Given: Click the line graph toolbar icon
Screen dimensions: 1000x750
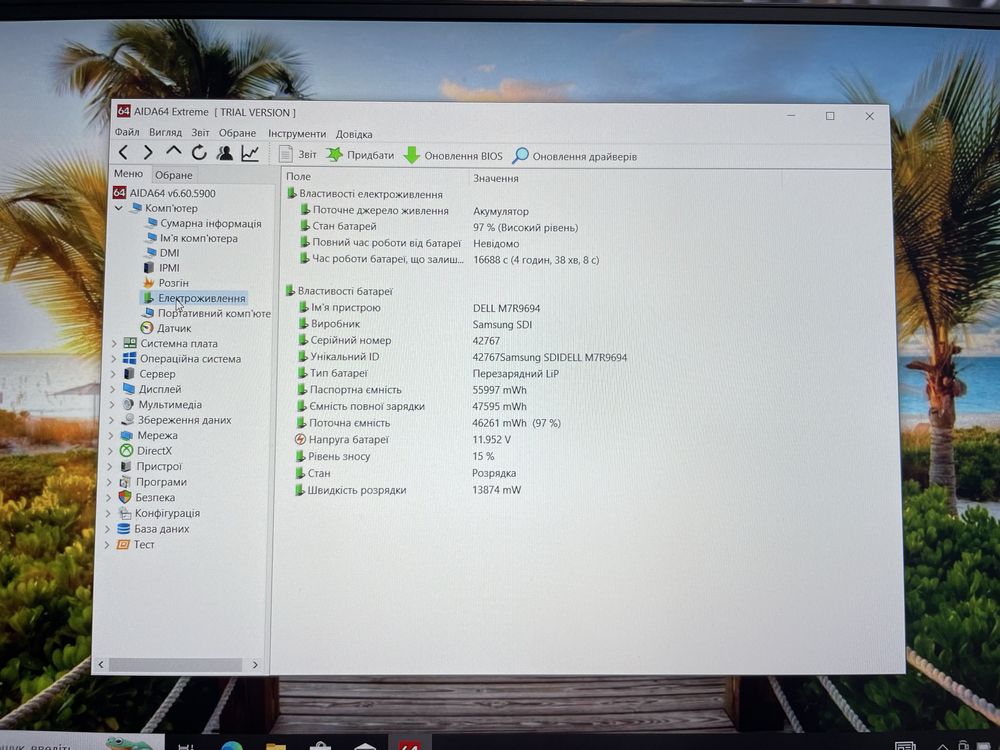Looking at the screenshot, I should (x=250, y=153).
